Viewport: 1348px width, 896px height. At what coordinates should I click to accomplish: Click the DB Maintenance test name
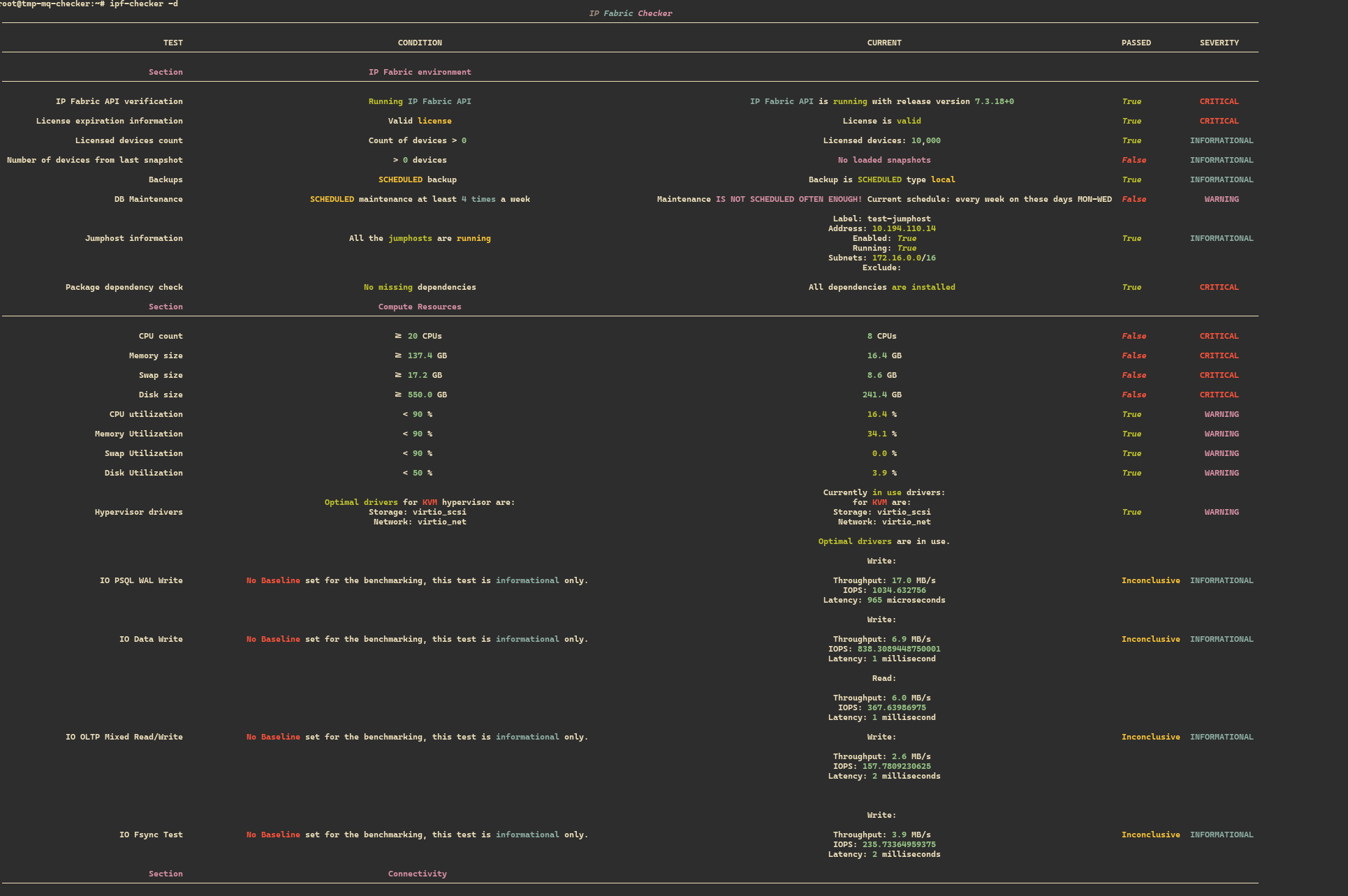point(148,199)
